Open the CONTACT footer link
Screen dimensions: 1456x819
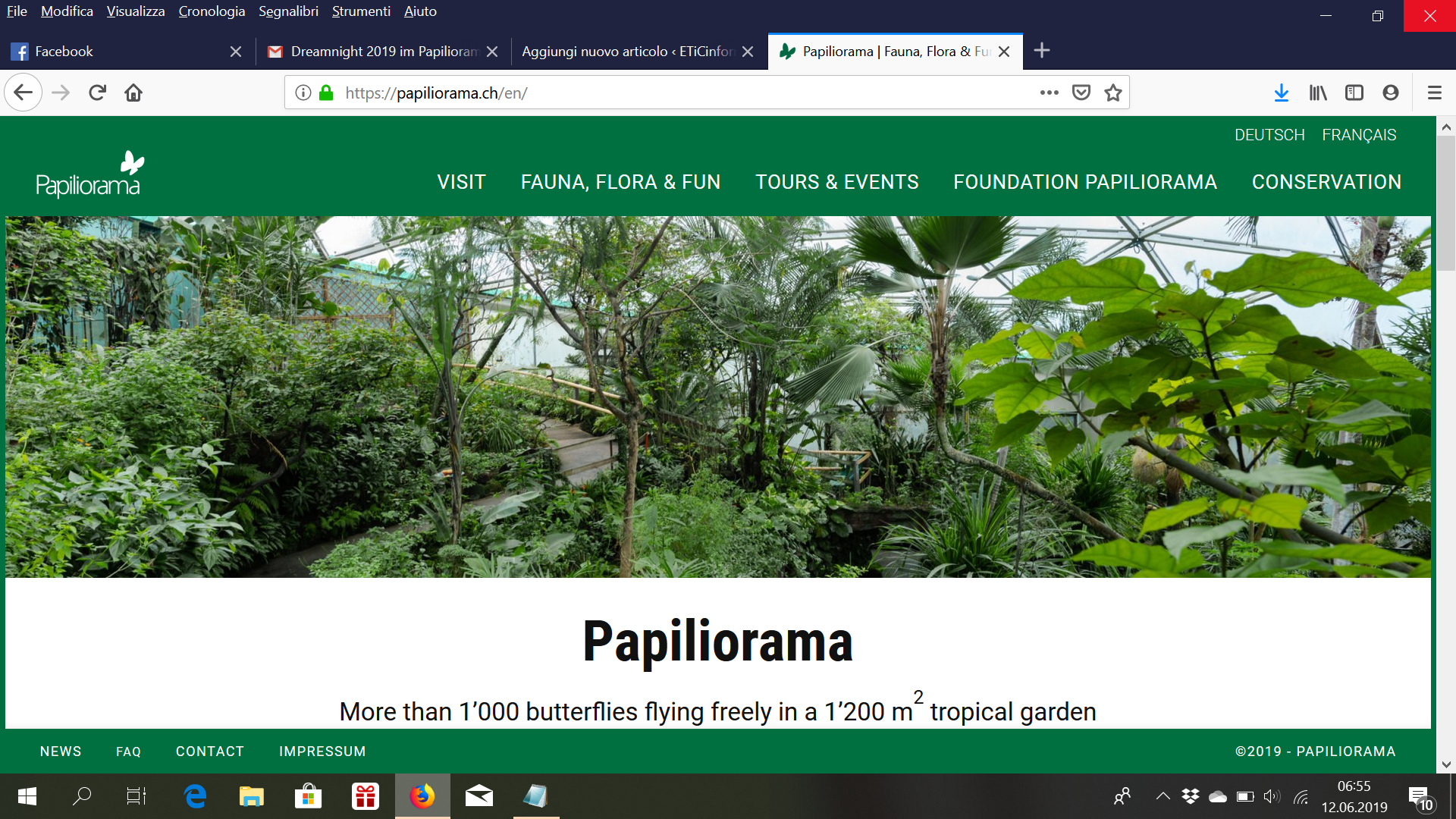point(210,752)
